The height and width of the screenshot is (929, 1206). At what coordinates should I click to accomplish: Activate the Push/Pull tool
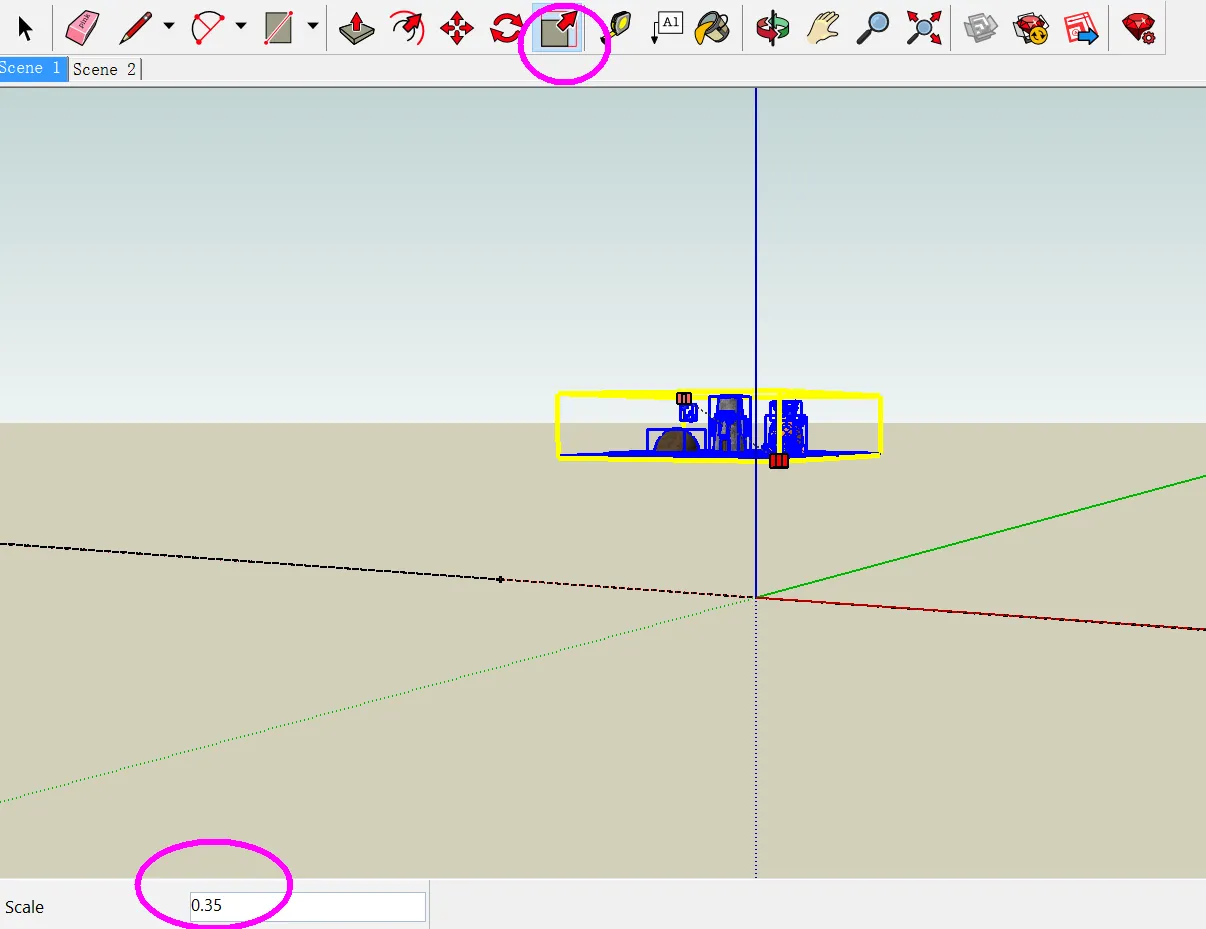[x=357, y=27]
